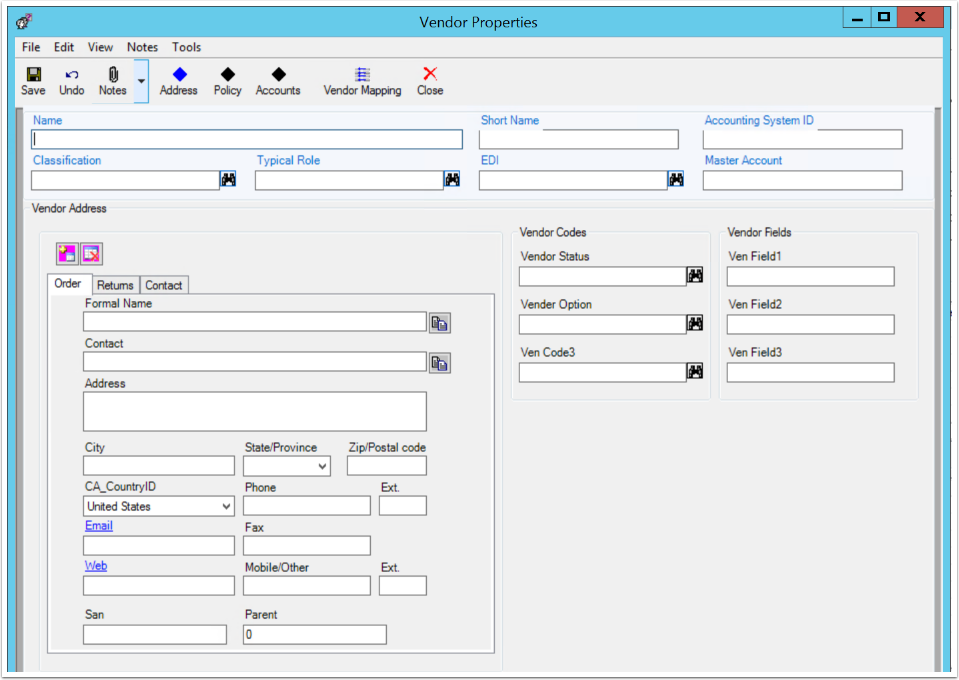Screen dimensions: 959x680
Task: Open the Tools menu
Action: point(187,47)
